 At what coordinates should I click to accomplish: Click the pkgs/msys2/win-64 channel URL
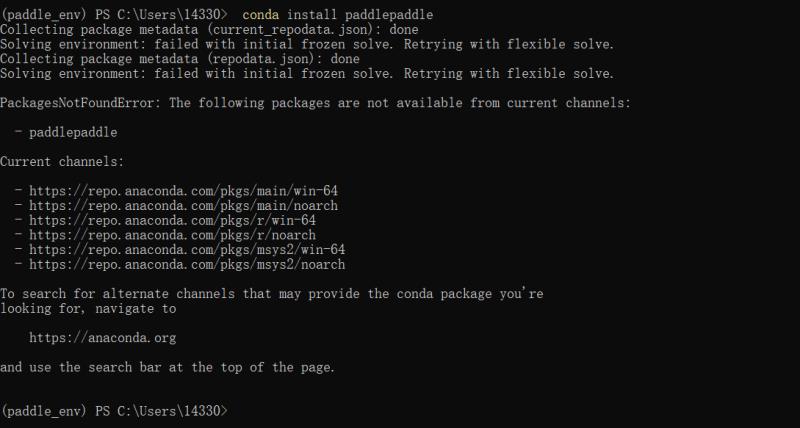187,249
